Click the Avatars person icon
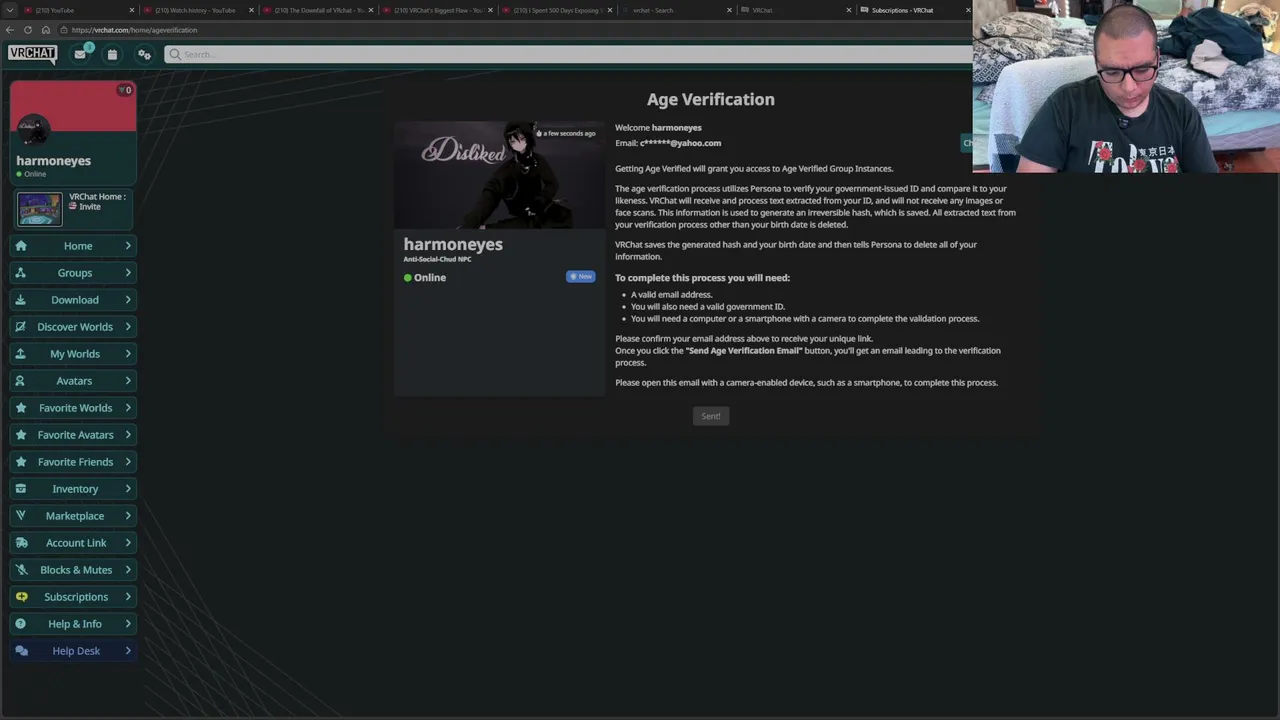This screenshot has width=1280, height=720. pyautogui.click(x=21, y=381)
